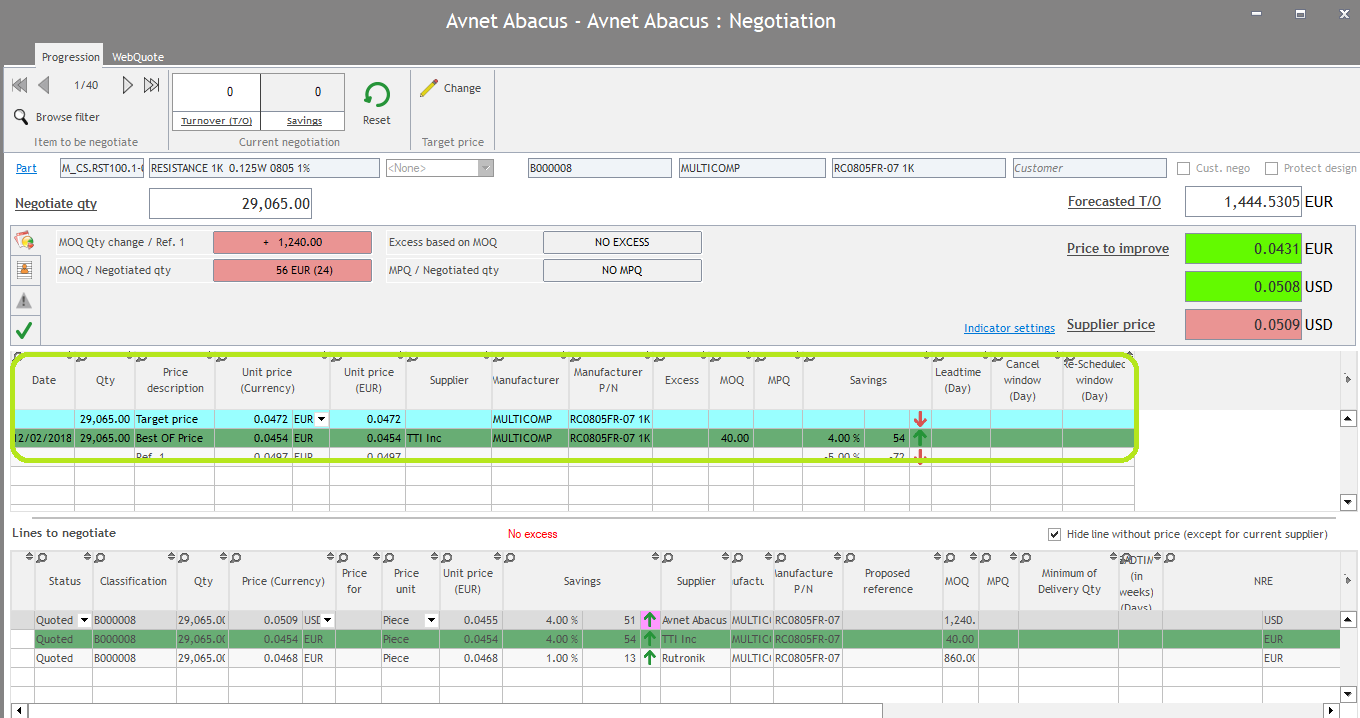The width and height of the screenshot is (1360, 718).
Task: Click the green checkmark validate icon
Action: point(24,329)
